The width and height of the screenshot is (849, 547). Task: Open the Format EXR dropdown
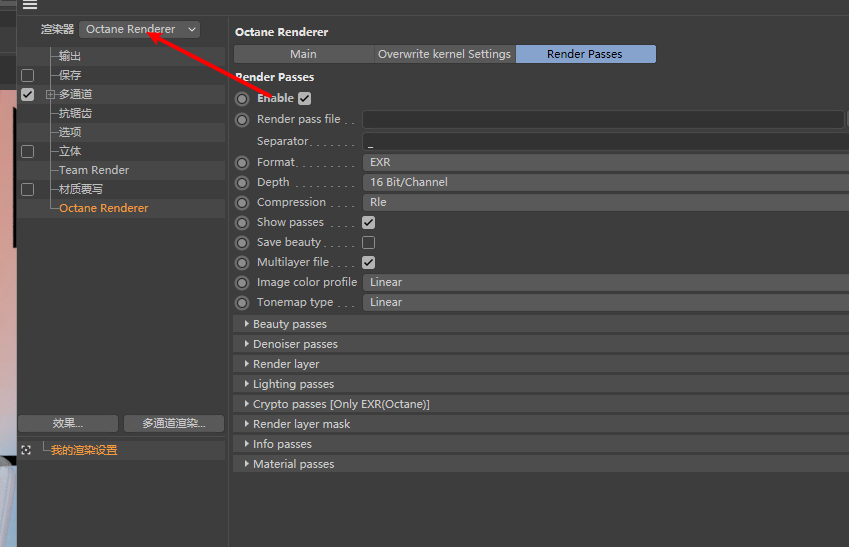(606, 162)
